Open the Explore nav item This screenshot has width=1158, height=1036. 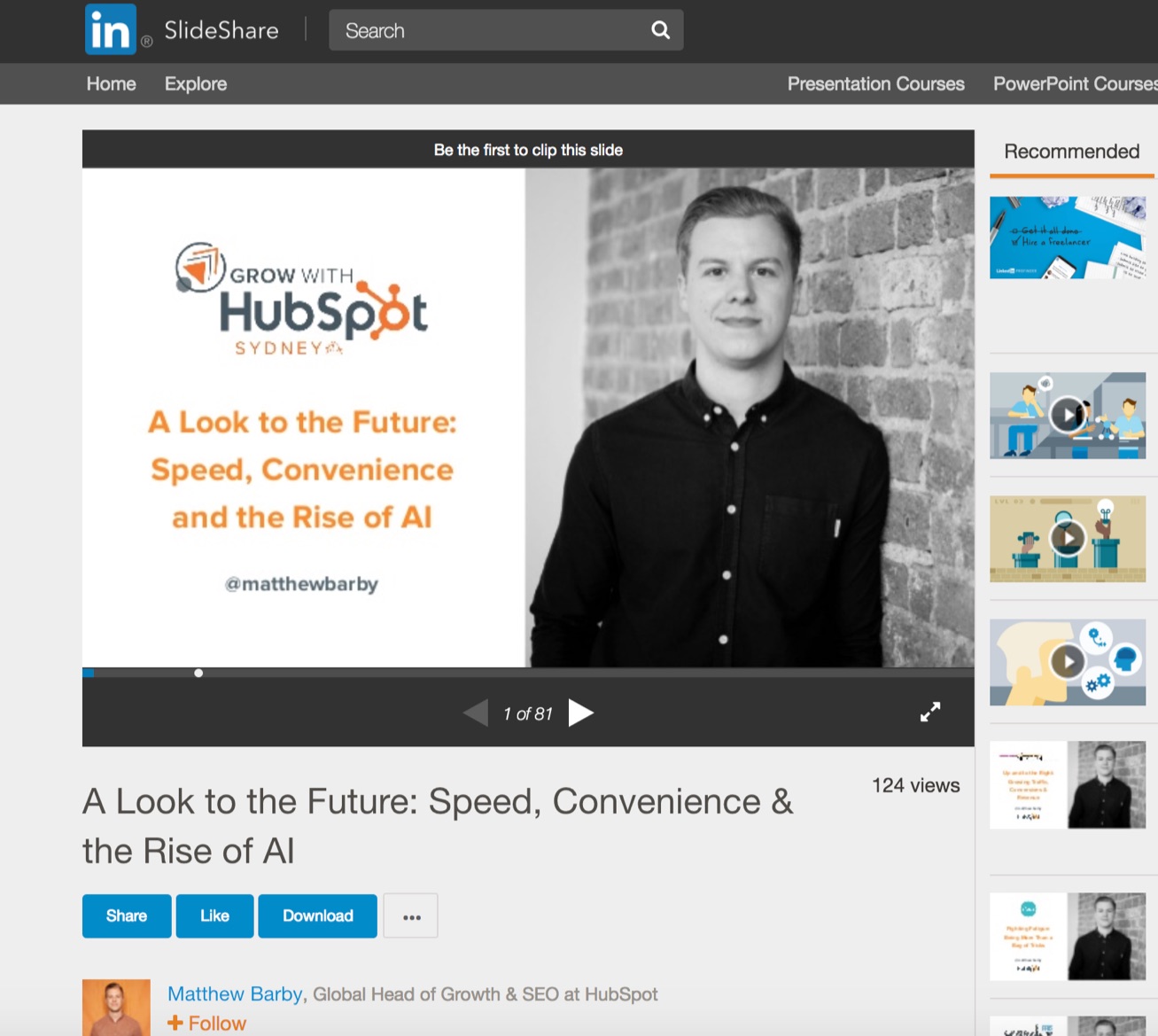pos(196,83)
